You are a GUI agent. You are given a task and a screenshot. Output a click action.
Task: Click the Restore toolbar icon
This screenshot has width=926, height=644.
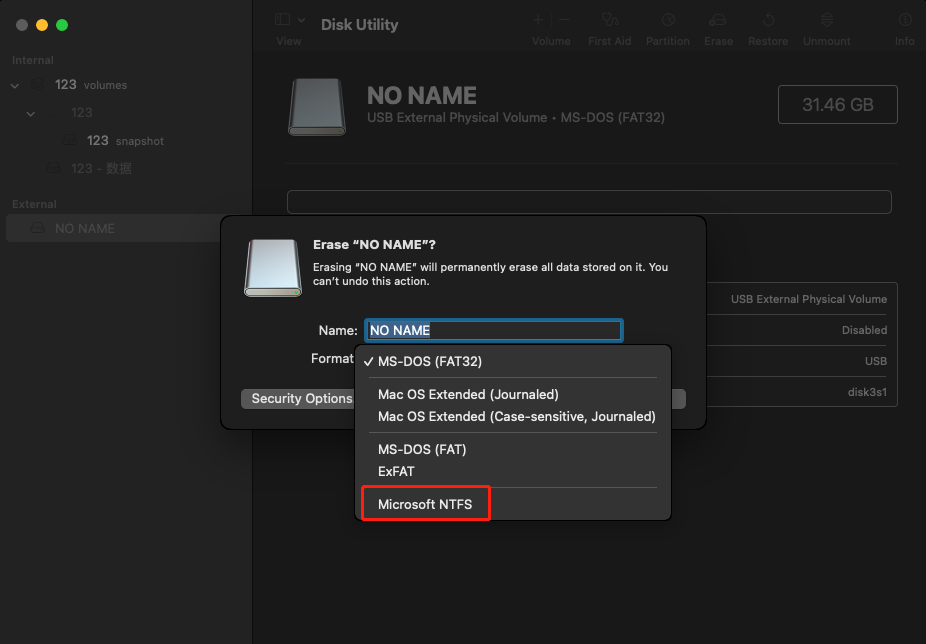[768, 21]
